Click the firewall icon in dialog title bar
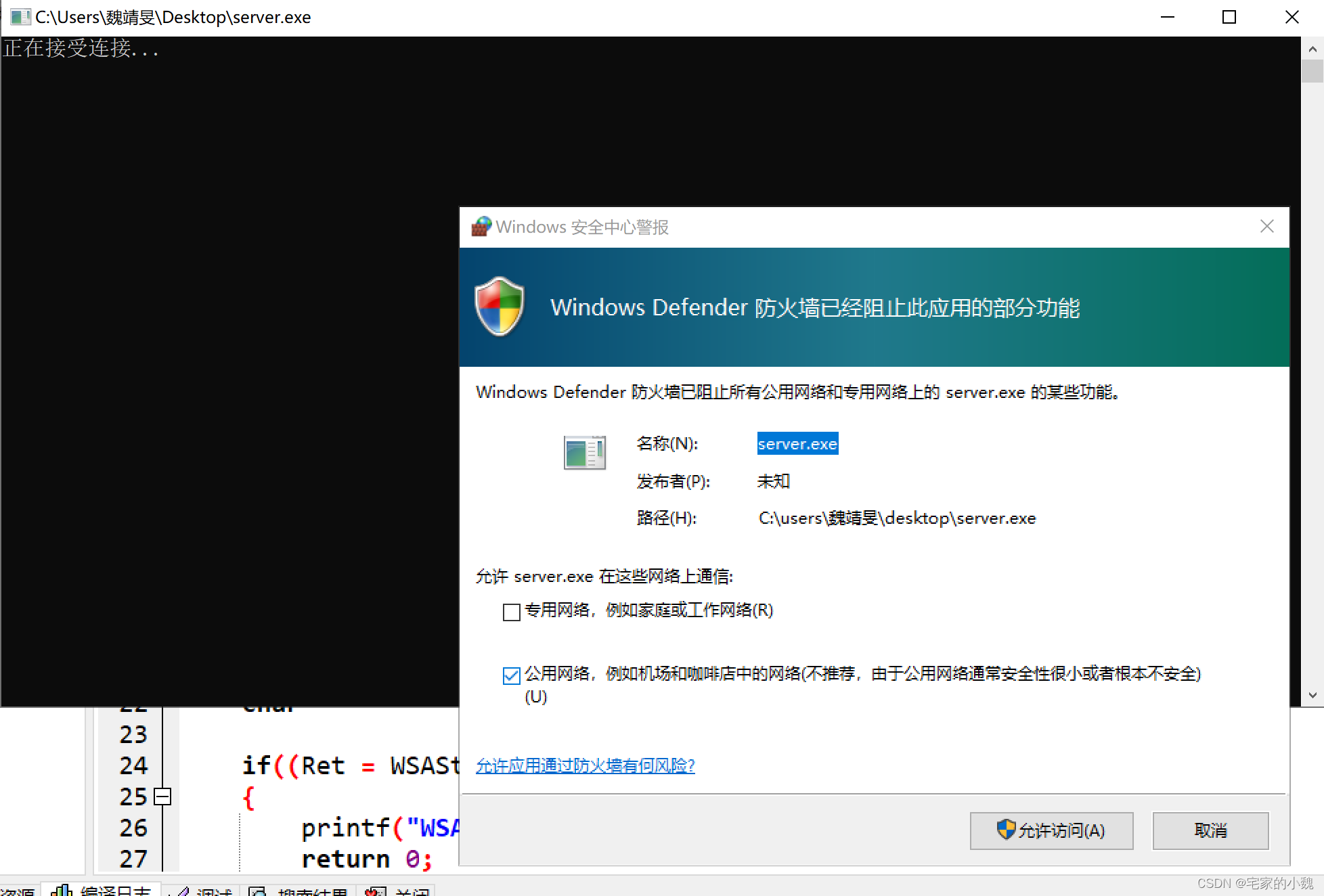Screen dimensions: 1324x896 481,226
